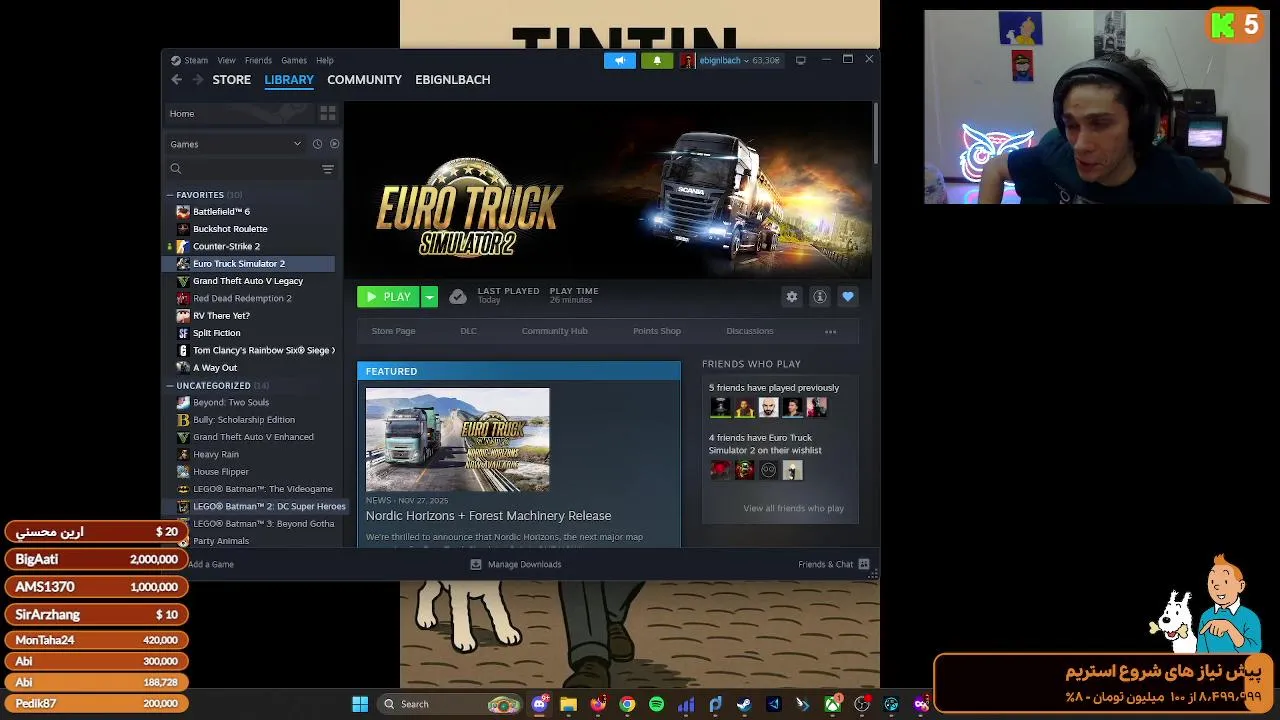Click the cloud status checkmark icon
Screen dimensions: 1280x720
[457, 297]
